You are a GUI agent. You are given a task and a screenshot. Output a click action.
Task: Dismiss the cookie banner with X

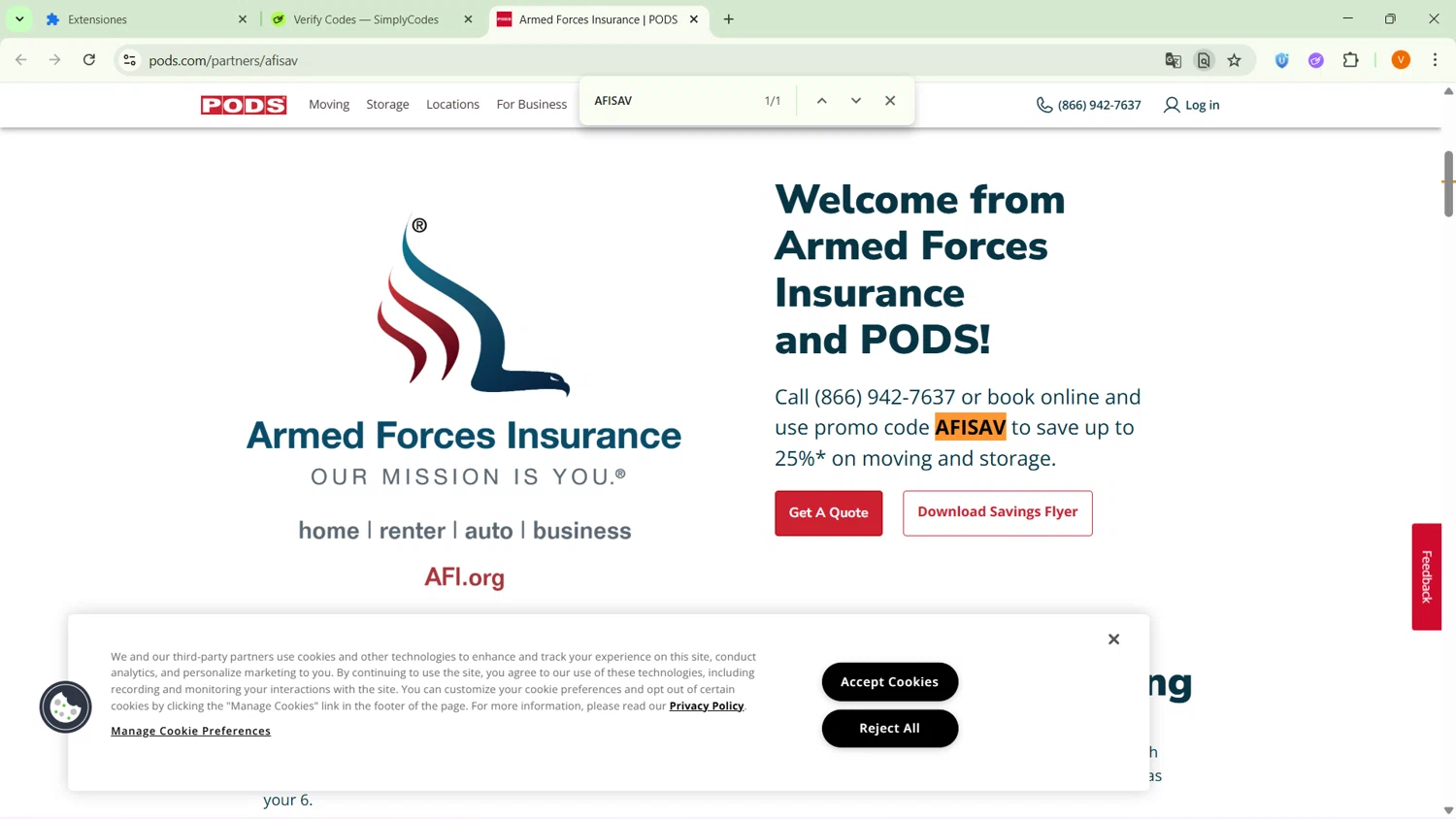(x=1113, y=639)
